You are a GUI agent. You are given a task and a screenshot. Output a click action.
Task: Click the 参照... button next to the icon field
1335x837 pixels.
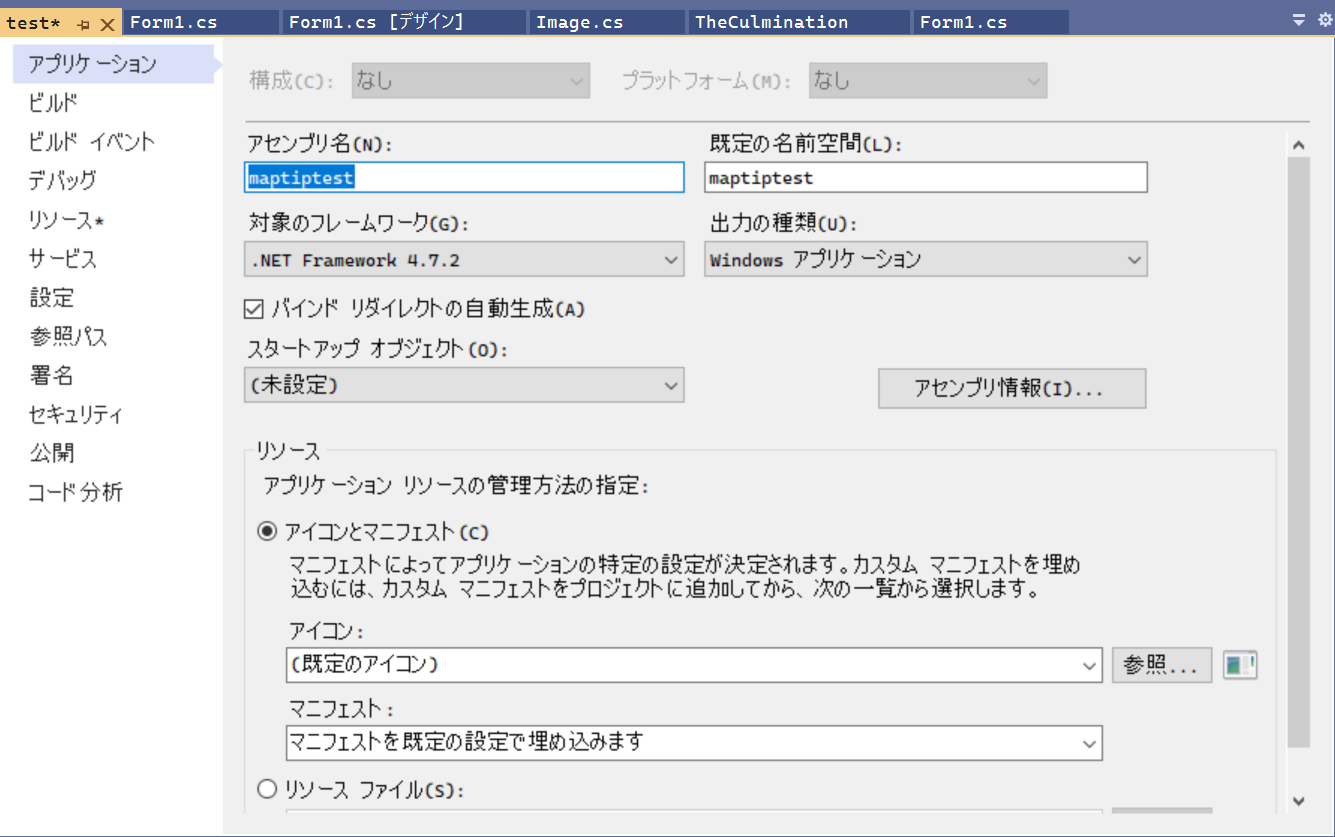(1161, 664)
